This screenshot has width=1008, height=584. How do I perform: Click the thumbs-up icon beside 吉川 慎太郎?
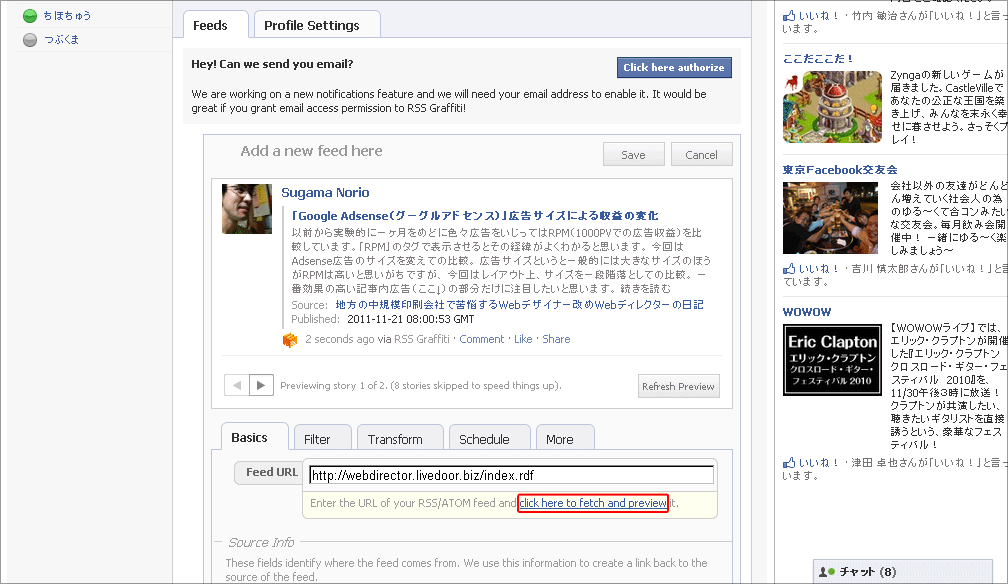coord(789,268)
